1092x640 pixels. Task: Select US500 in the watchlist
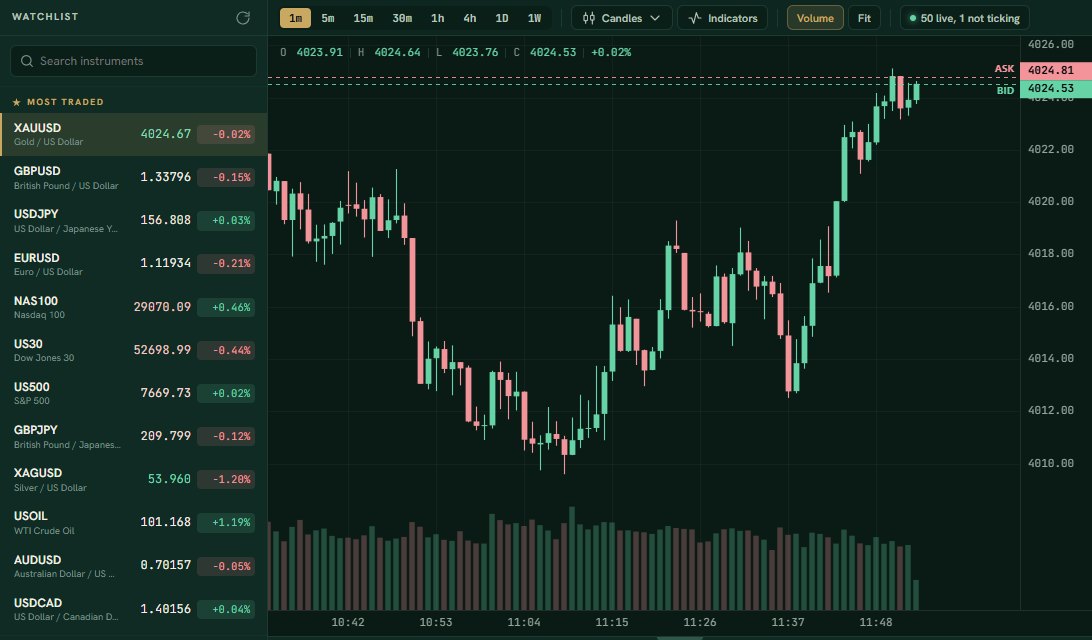[x=134, y=393]
